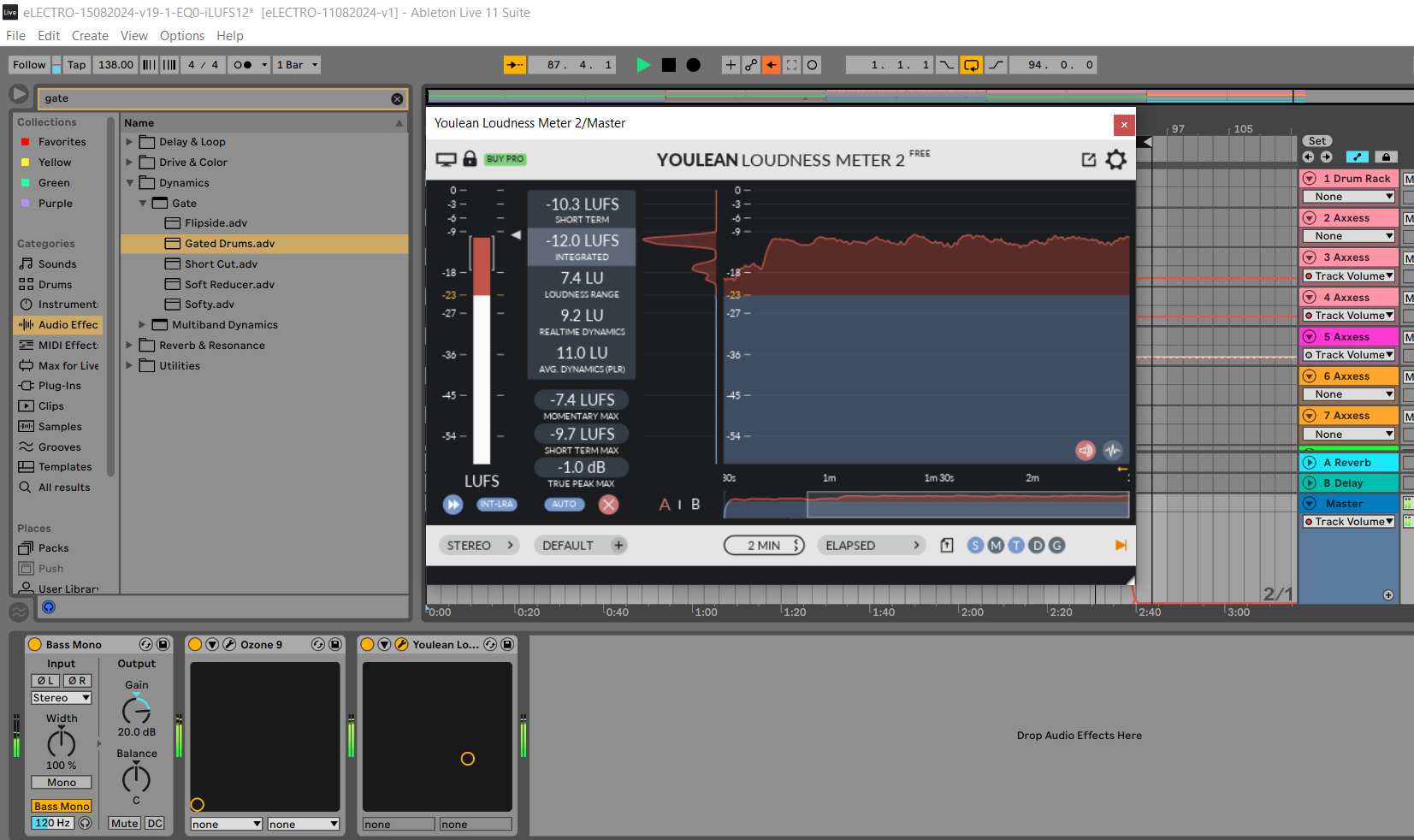Click the square Stop button
1414x840 pixels.
tap(669, 65)
